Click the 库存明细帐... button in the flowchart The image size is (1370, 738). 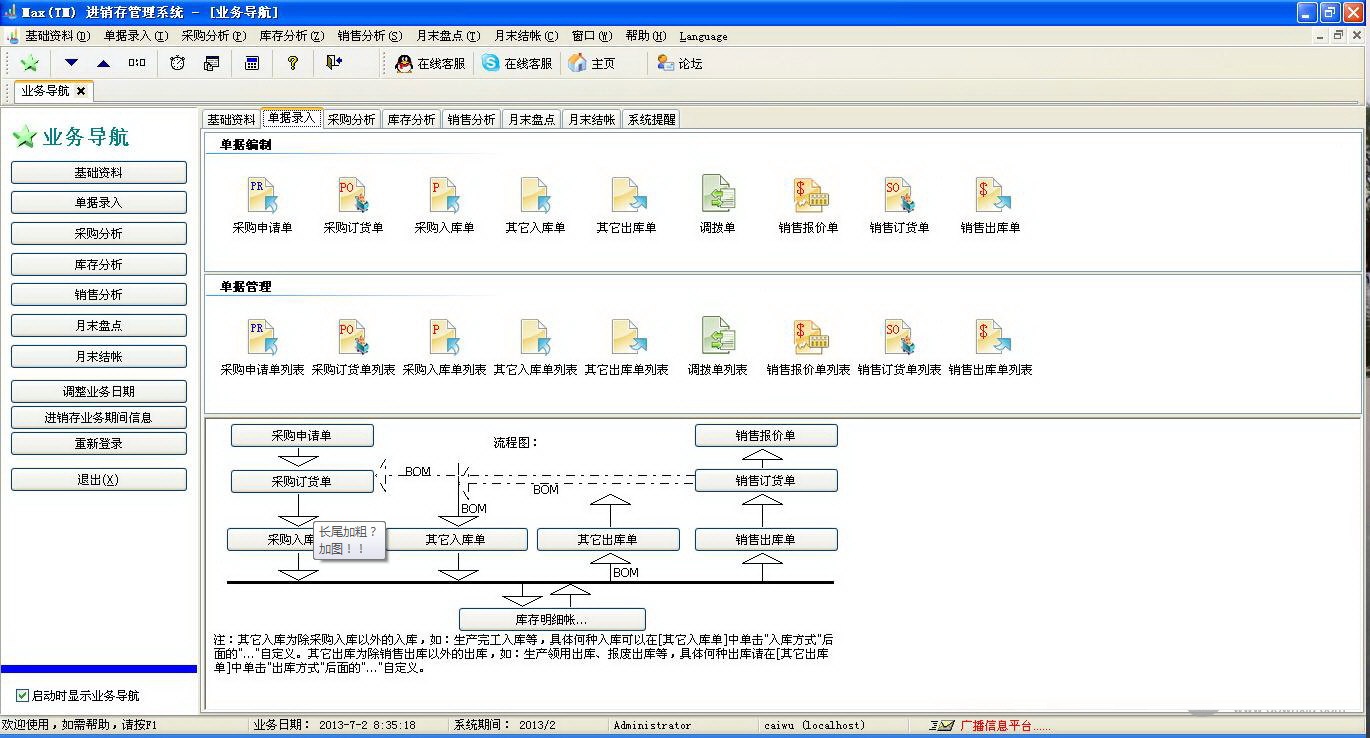(x=552, y=620)
